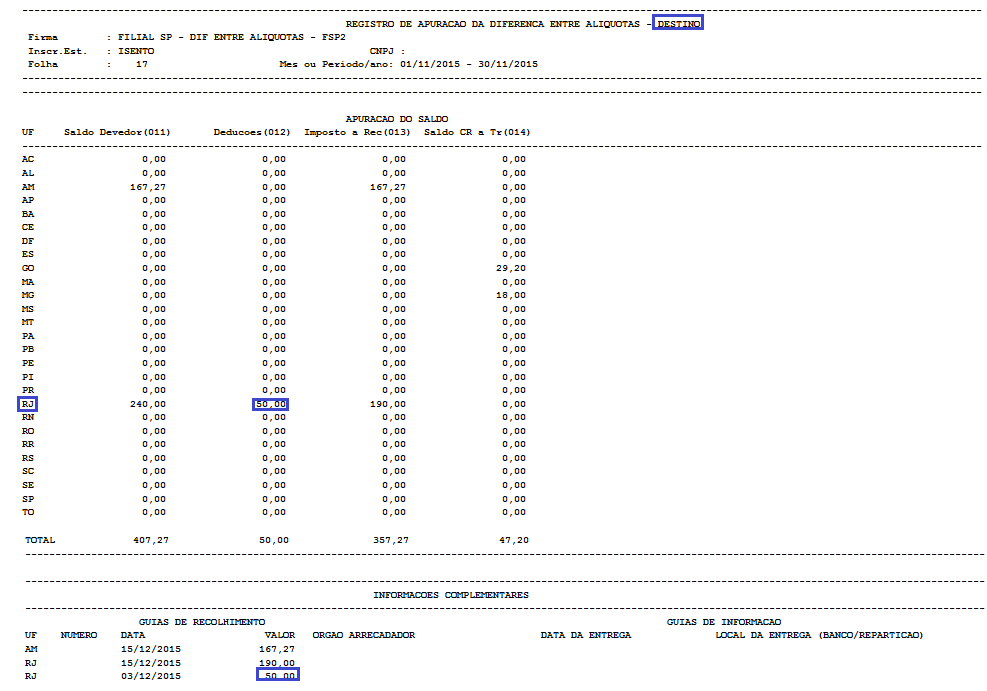Image resolution: width=987 pixels, height=691 pixels.
Task: Click the DF row state code
Action: pos(28,241)
